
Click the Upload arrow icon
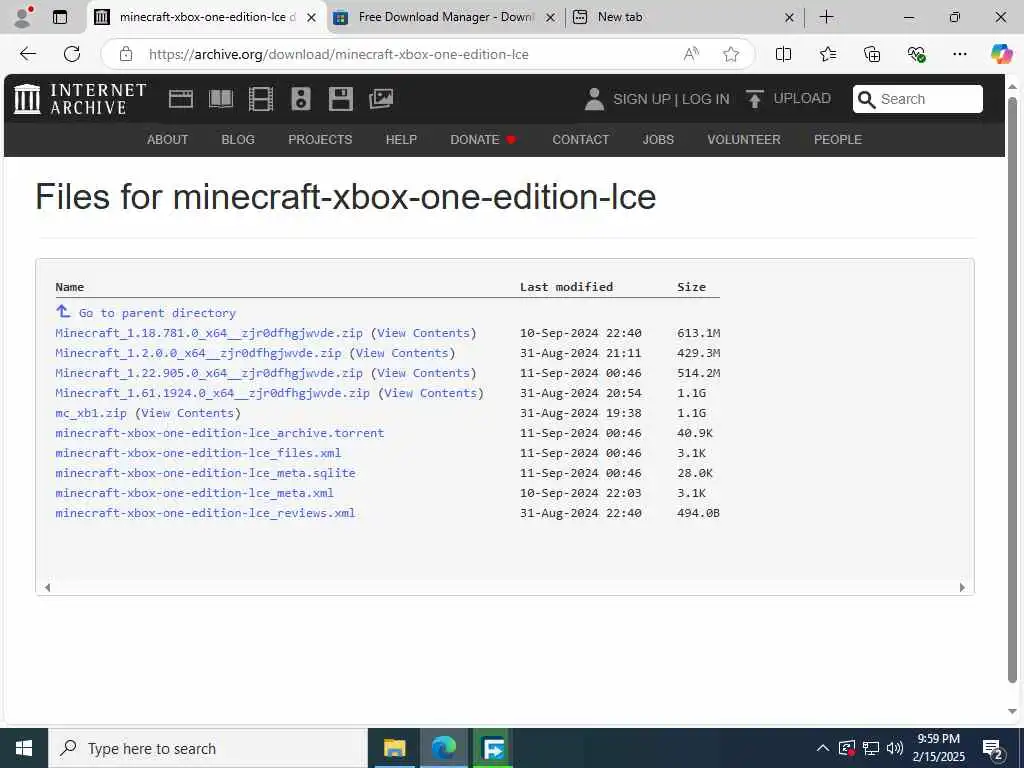[754, 99]
